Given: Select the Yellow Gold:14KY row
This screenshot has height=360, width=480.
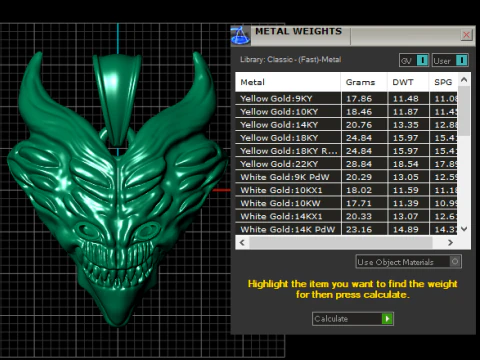Looking at the screenshot, I should coord(346,124).
